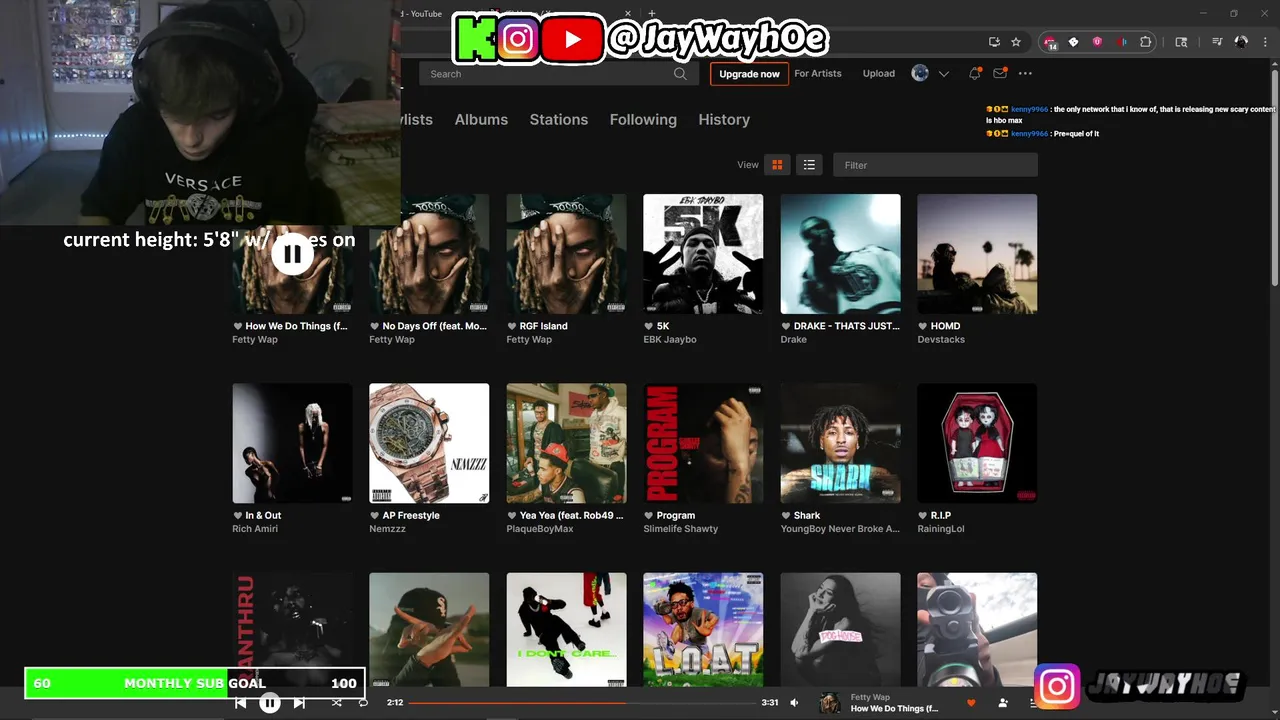This screenshot has width=1280, height=720.
Task: Open the browser side search icon
Action: tap(1181, 42)
